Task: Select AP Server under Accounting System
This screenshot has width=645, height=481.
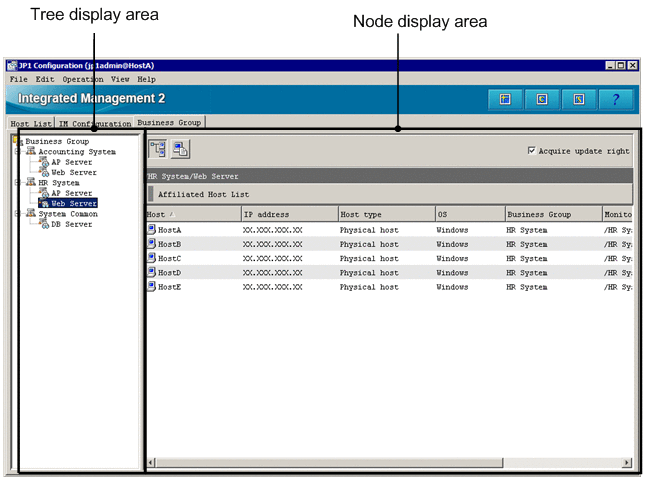Action: [x=71, y=162]
